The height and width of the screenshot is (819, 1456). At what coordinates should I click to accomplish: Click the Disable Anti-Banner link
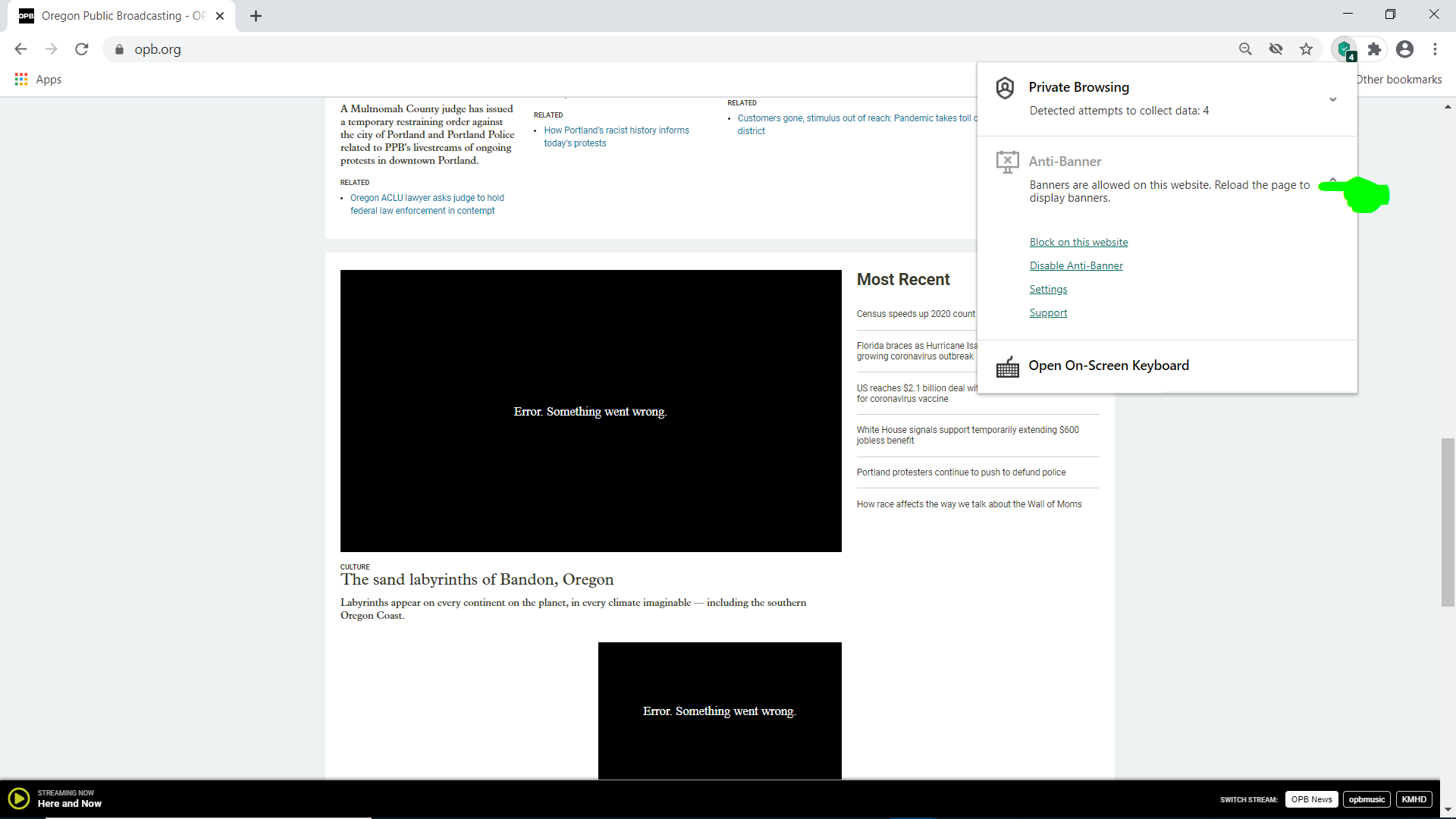coord(1075,265)
